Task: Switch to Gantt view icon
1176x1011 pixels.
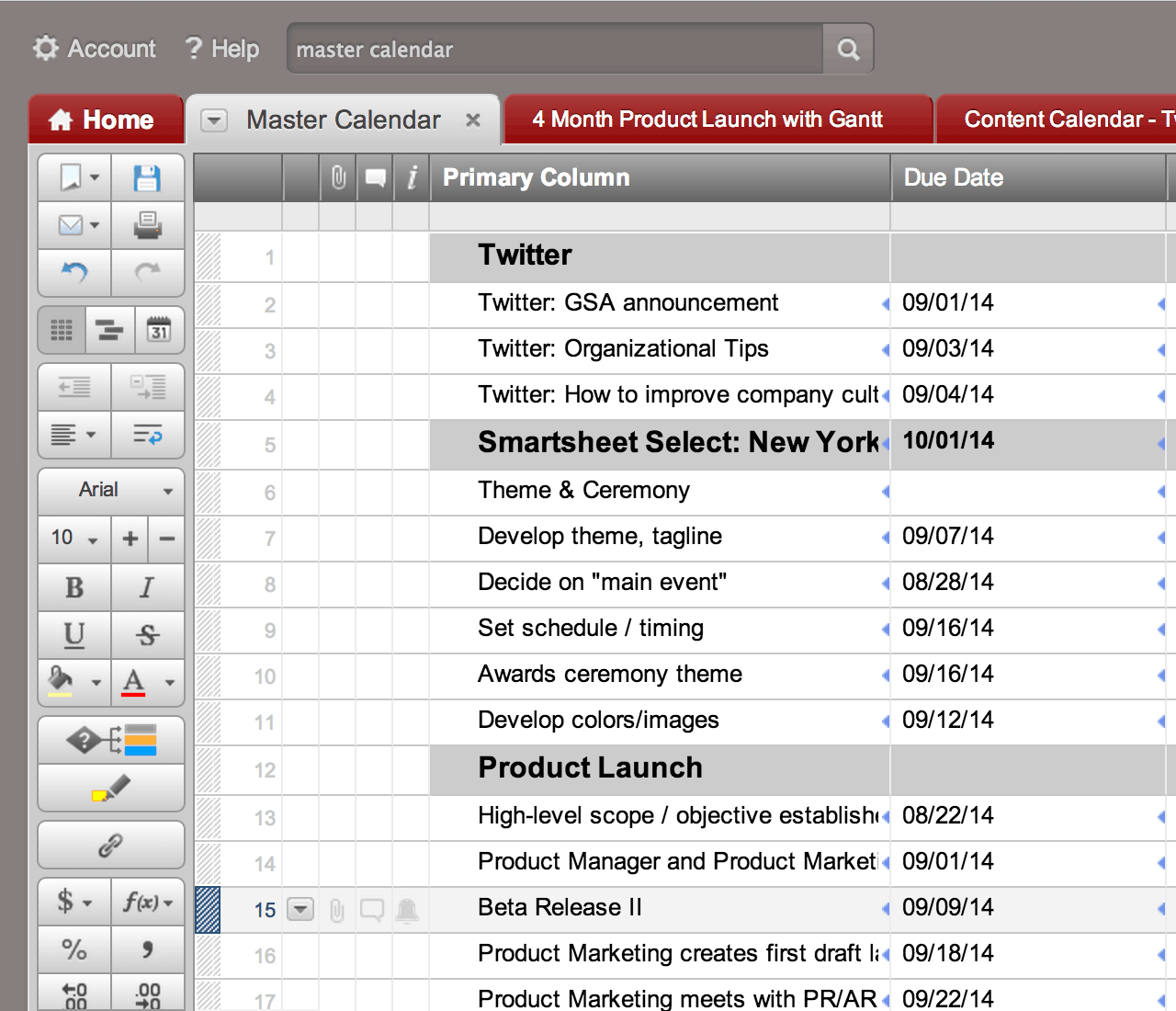Action: pyautogui.click(x=110, y=330)
